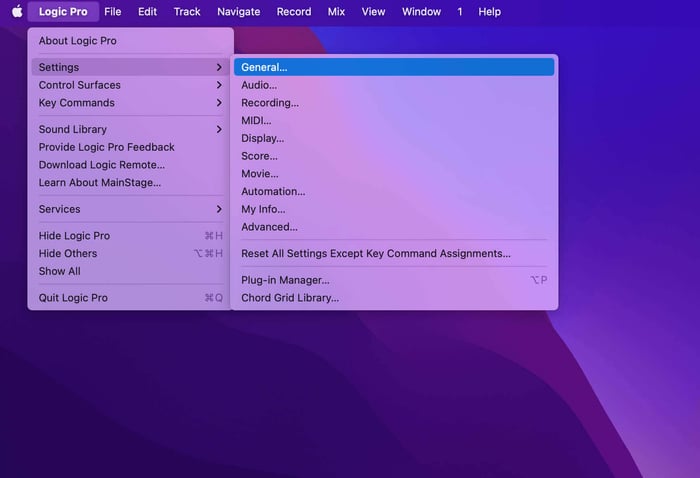Open MIDI… settings
The image size is (700, 478).
click(394, 121)
